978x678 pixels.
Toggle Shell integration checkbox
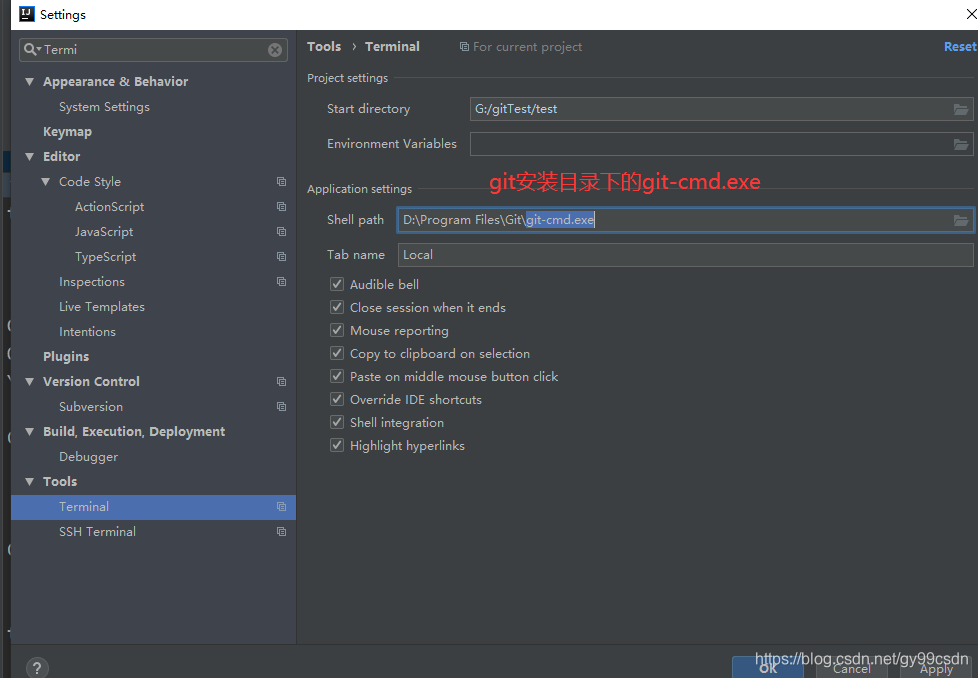tap(337, 423)
